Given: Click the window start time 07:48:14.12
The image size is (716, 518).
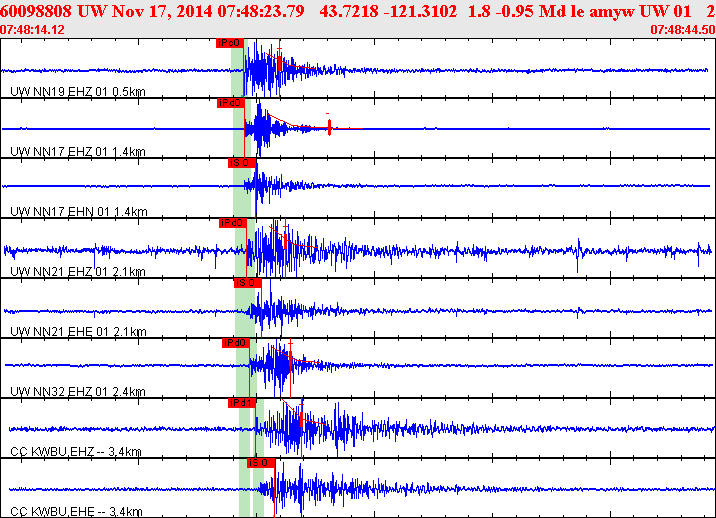Looking at the screenshot, I should coord(32,30).
